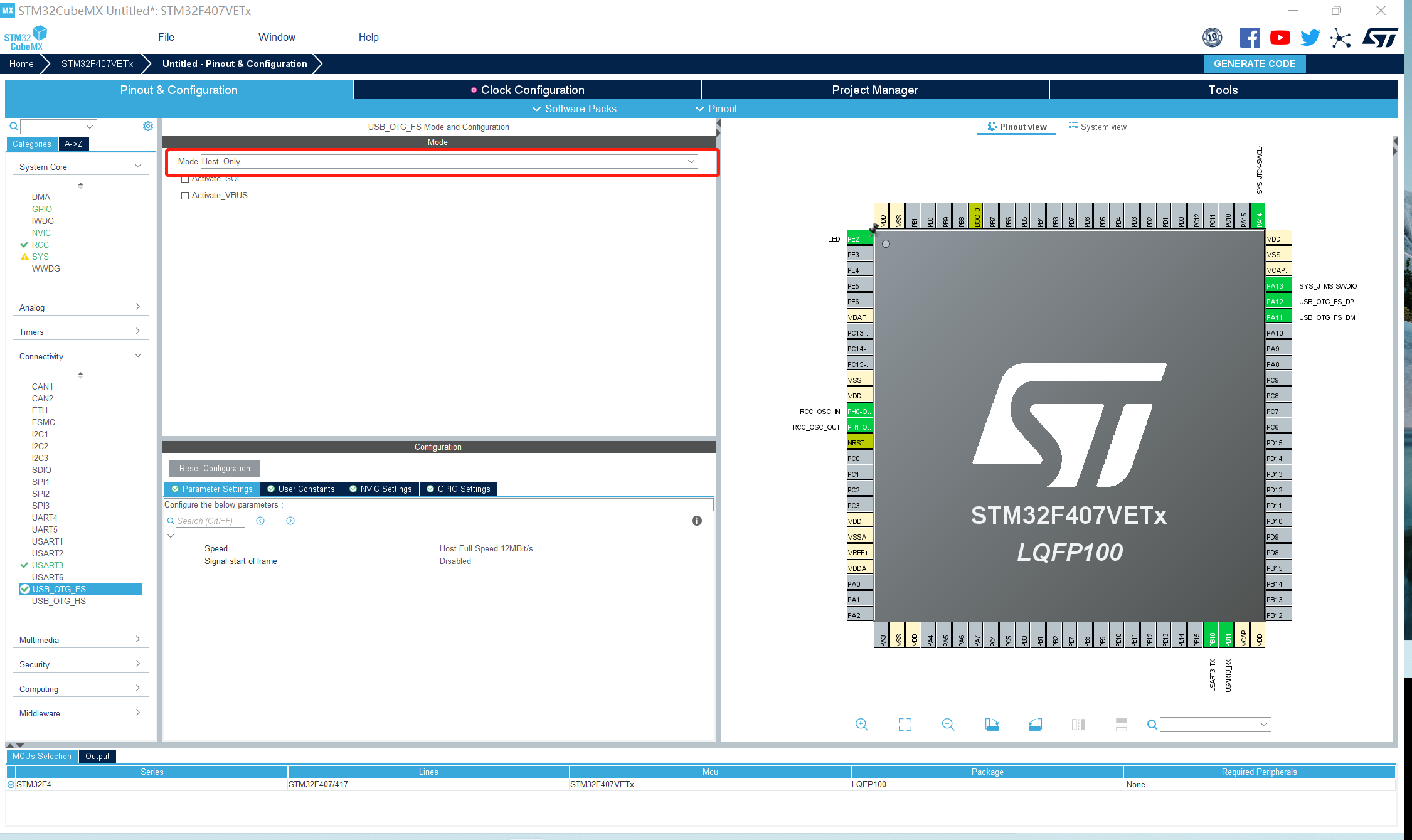This screenshot has height=840, width=1412.
Task: Enable the Activate_VBUS checkbox
Action: [x=185, y=195]
